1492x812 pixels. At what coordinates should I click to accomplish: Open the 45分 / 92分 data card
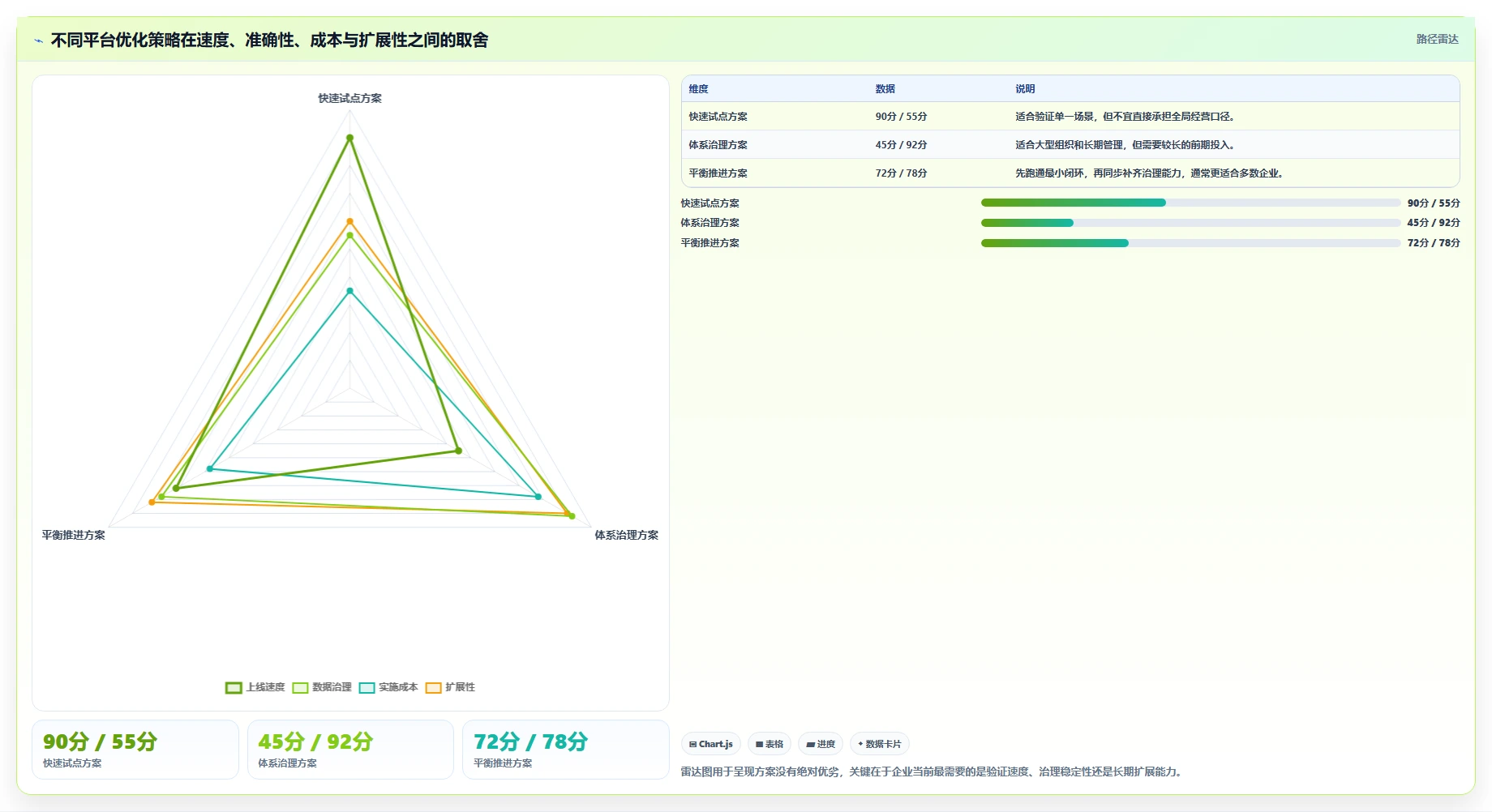(350, 750)
